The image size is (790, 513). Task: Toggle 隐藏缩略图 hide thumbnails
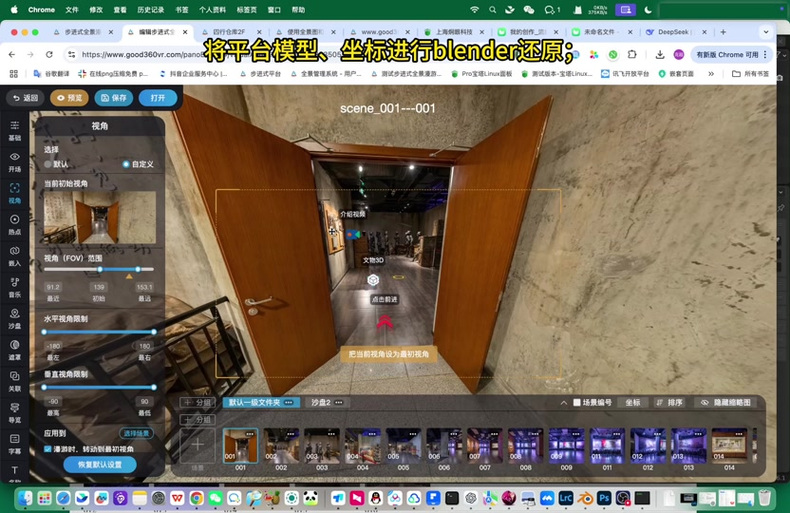point(727,402)
